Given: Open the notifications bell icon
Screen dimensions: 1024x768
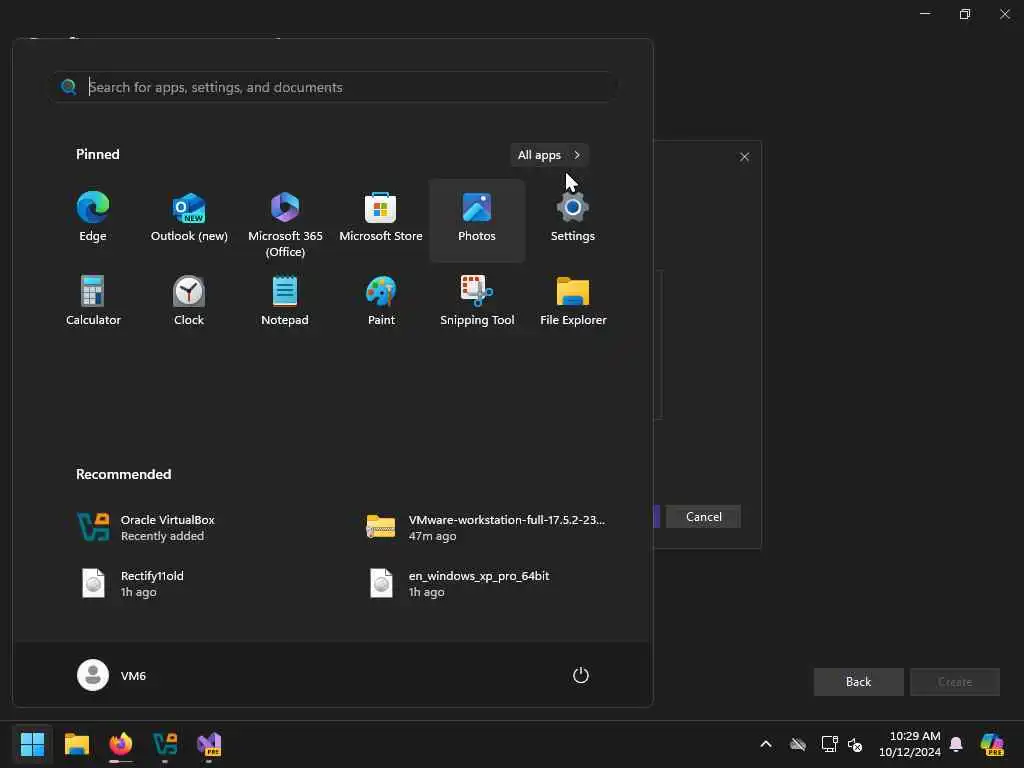Looking at the screenshot, I should (x=956, y=744).
